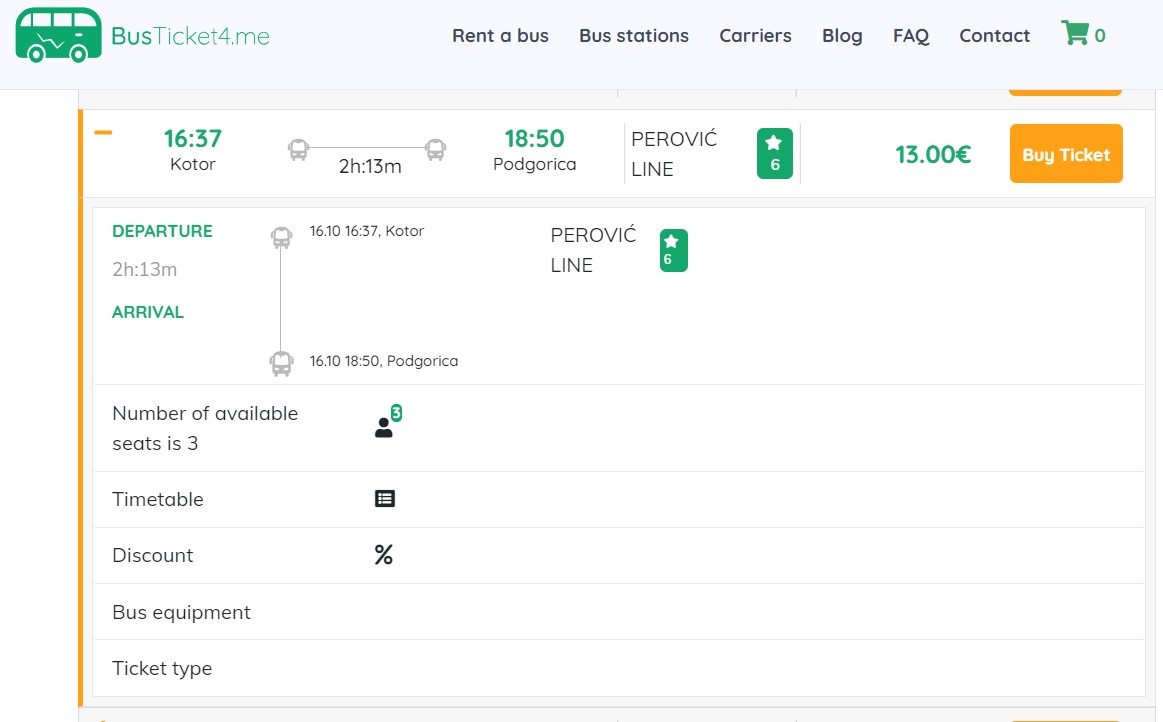Screen dimensions: 1163x722
Task: Click the DEPARTURE label
Action: [162, 231]
